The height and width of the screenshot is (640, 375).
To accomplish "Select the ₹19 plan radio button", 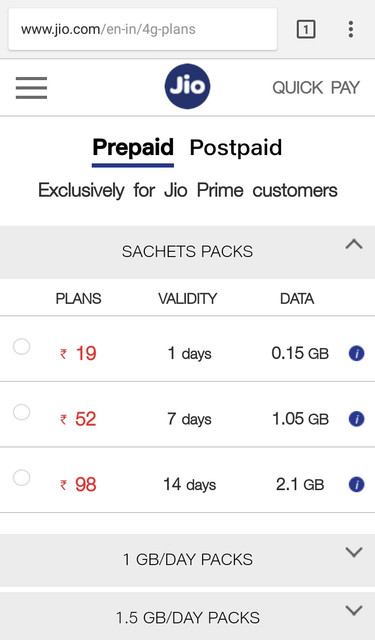I will 21,347.
